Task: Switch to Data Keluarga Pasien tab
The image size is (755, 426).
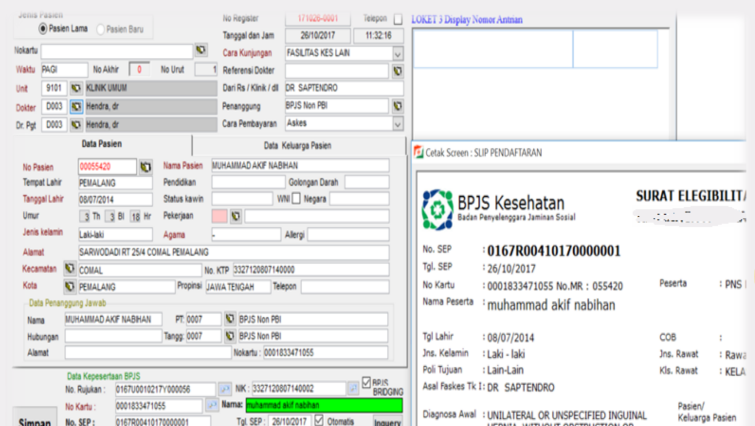Action: point(298,145)
